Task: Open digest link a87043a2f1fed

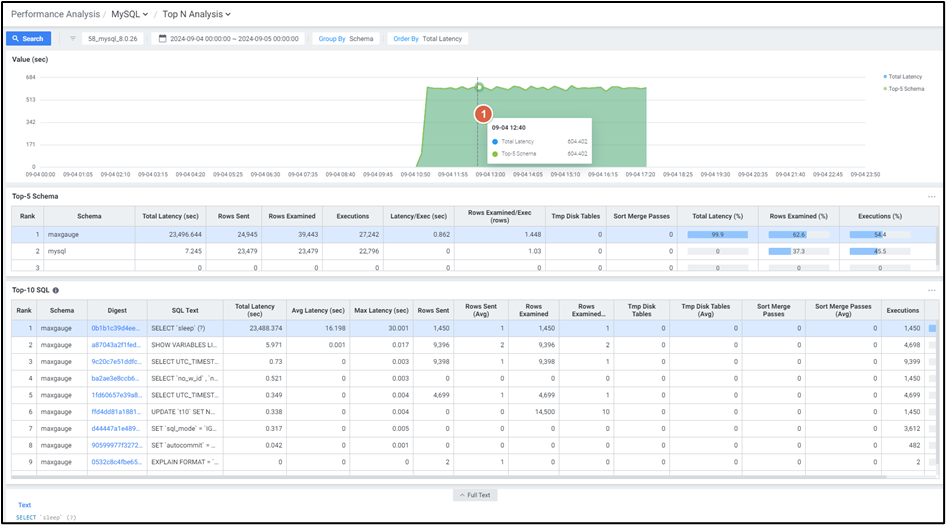Action: [116, 344]
